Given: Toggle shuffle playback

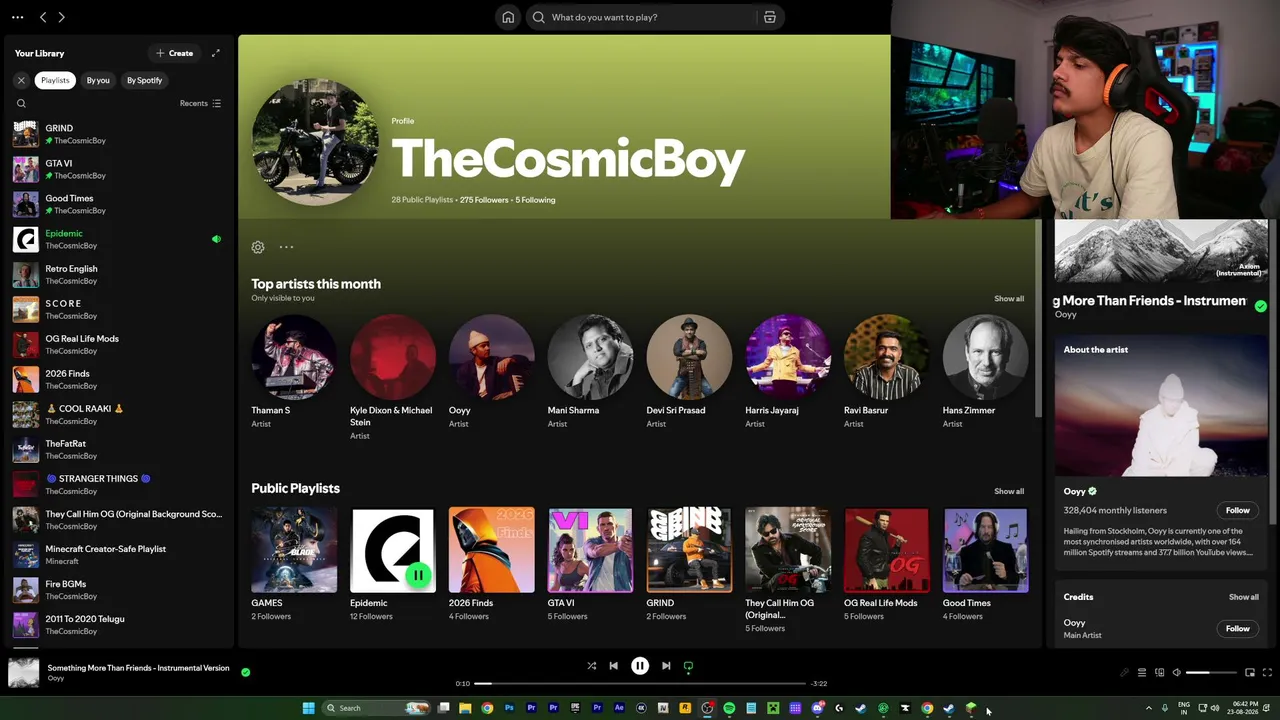Looking at the screenshot, I should point(591,666).
